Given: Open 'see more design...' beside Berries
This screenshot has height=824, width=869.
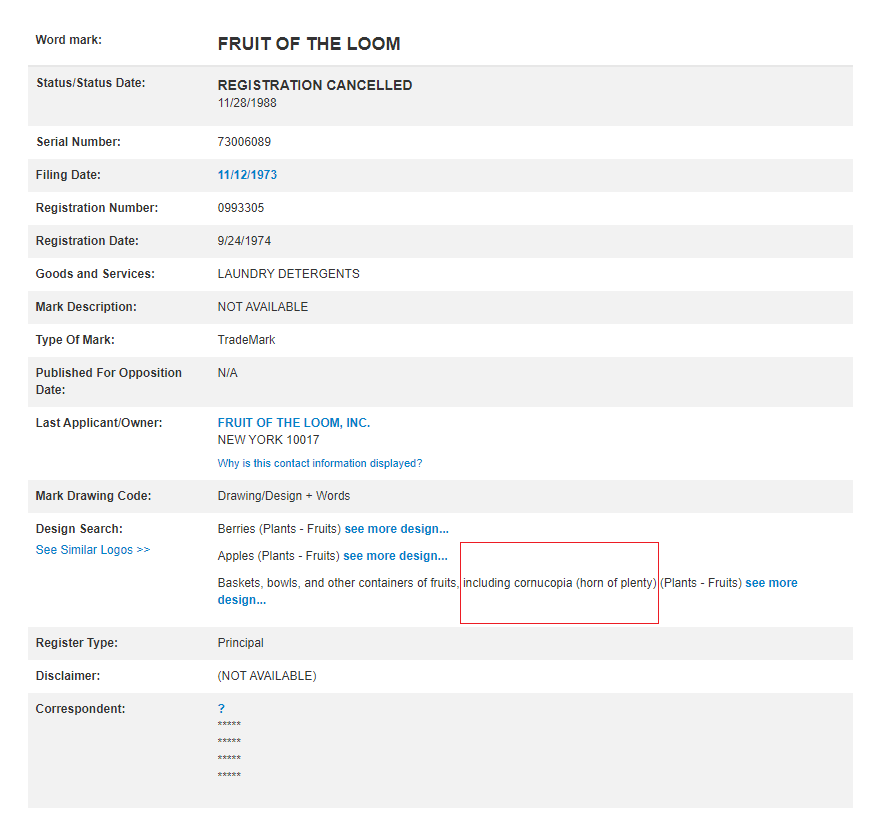Looking at the screenshot, I should [397, 529].
